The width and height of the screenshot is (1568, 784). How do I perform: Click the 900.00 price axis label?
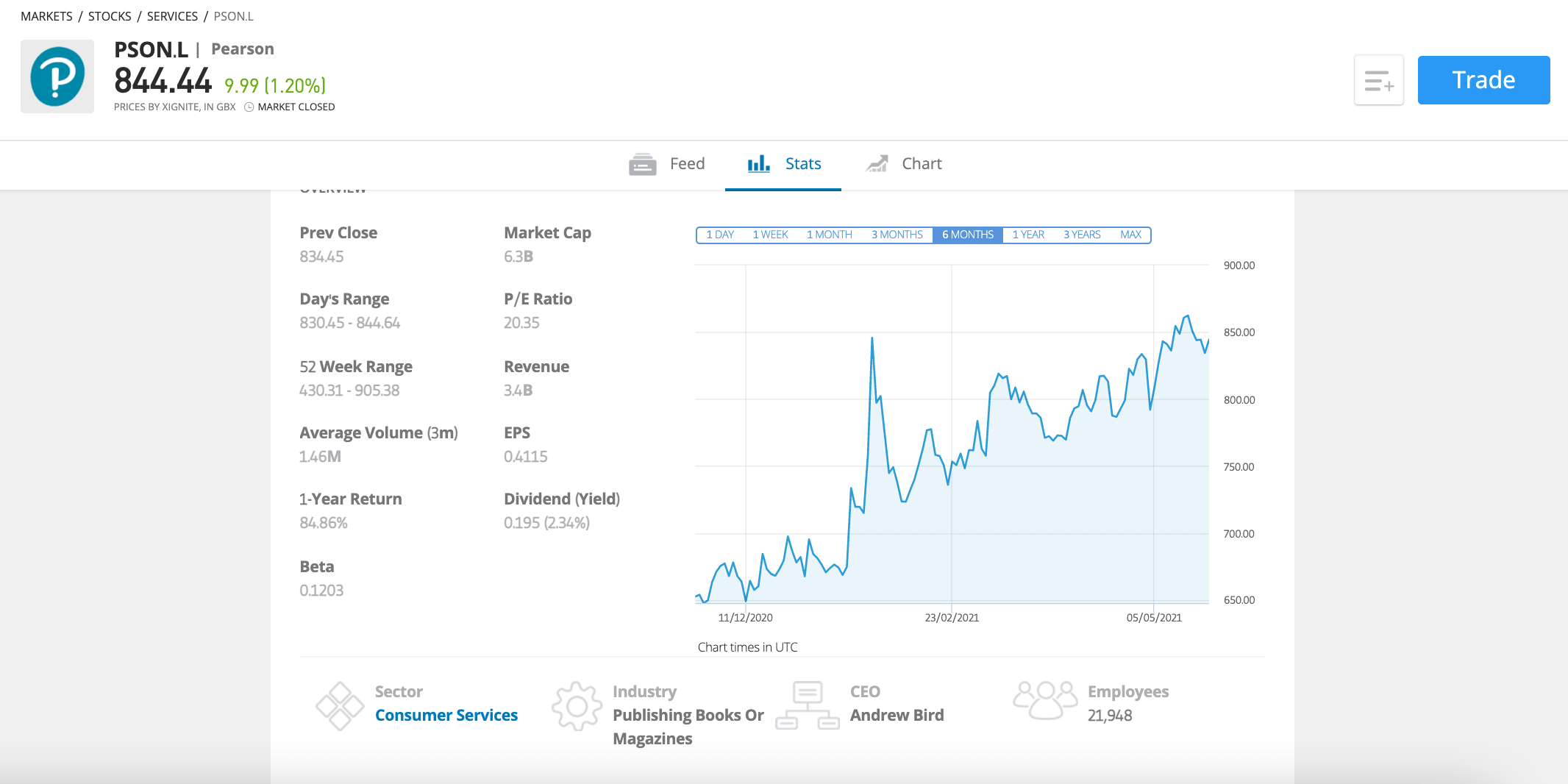click(x=1239, y=266)
